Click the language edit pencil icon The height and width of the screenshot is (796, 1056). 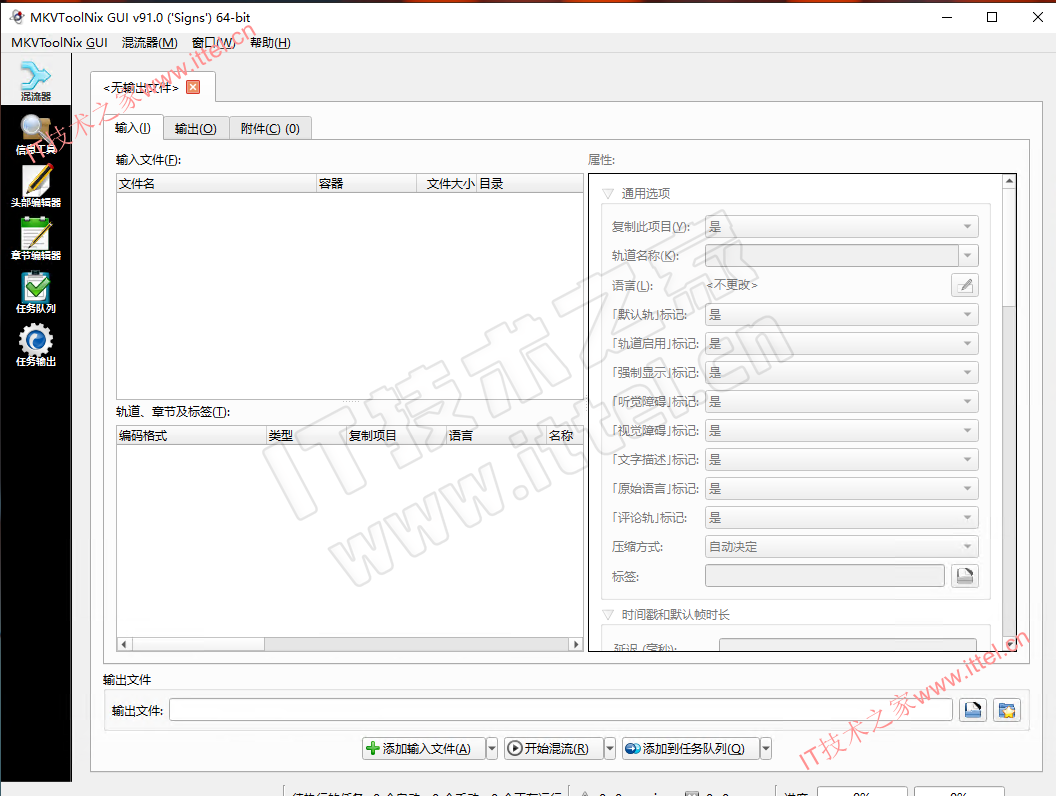click(964, 285)
